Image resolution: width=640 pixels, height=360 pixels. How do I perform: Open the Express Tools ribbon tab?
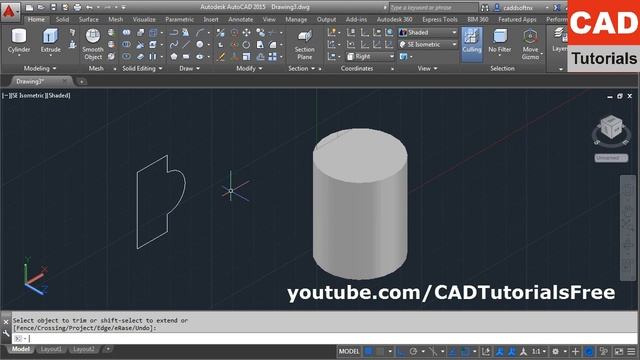440,19
